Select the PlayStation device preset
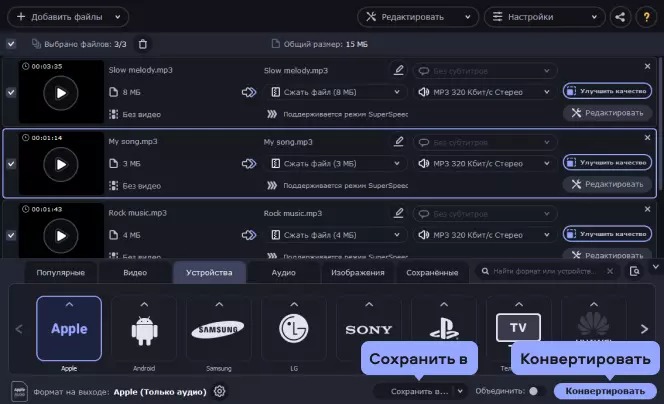This screenshot has height=404, width=664. [444, 329]
